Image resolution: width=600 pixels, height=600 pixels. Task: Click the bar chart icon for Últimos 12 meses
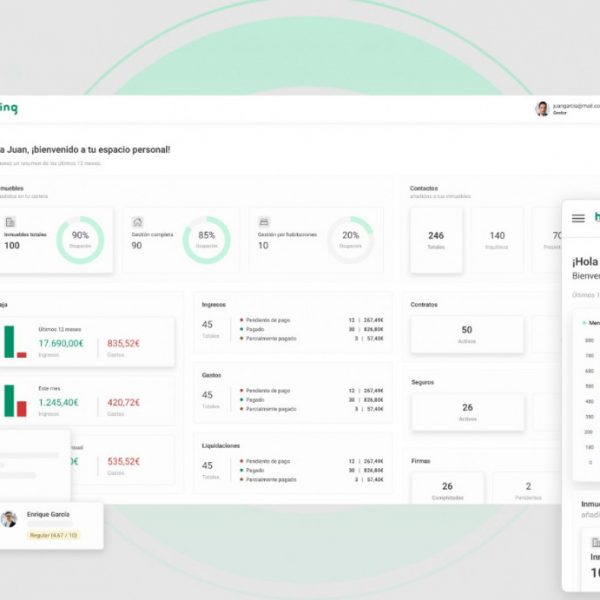coord(14,341)
